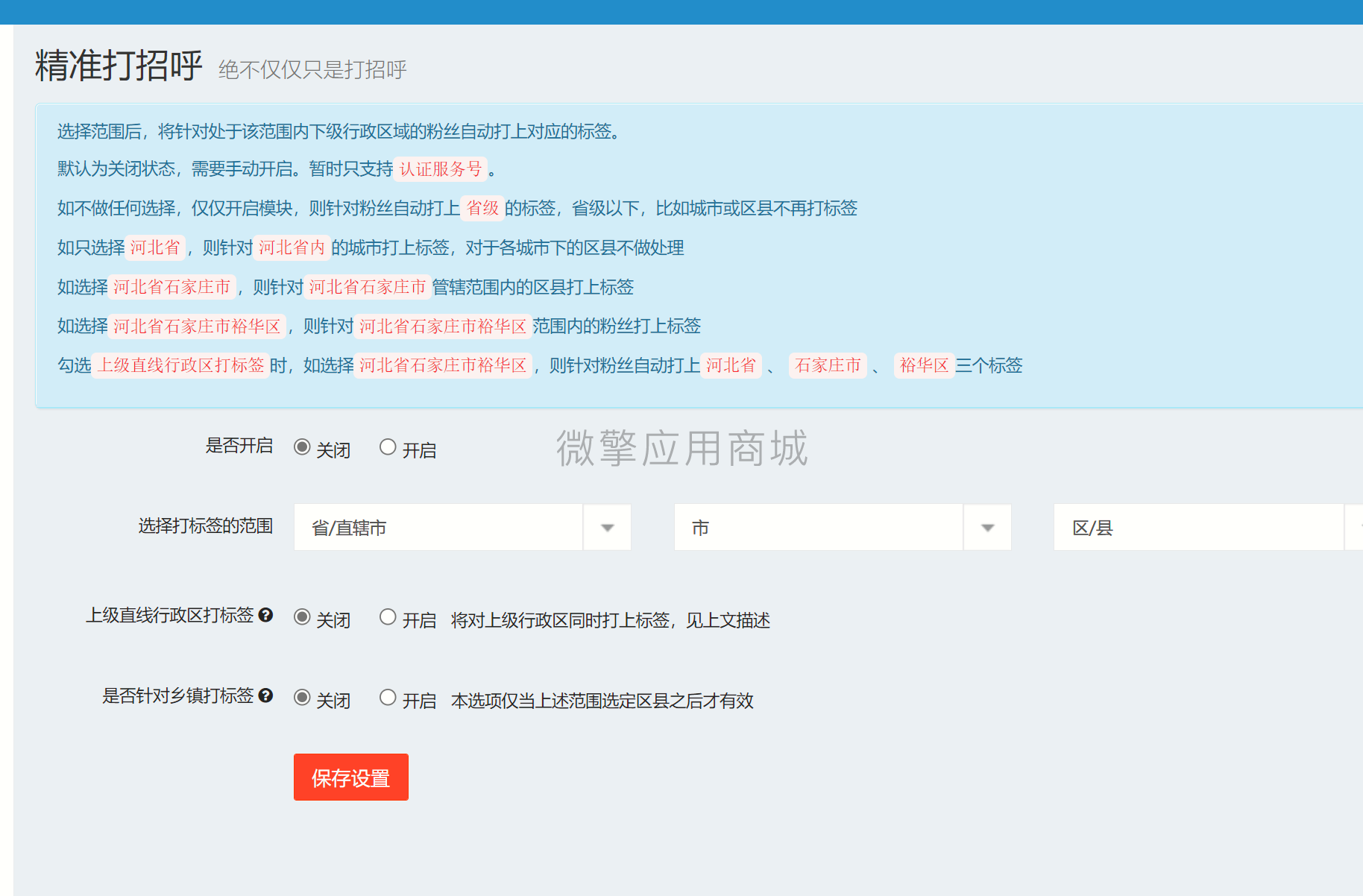Click the 河北省 tag in the info panel

tap(156, 247)
